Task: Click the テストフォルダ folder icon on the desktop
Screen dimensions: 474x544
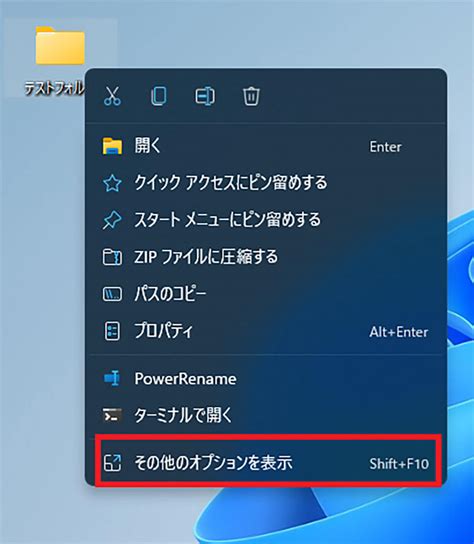Action: pyautogui.click(x=60, y=46)
